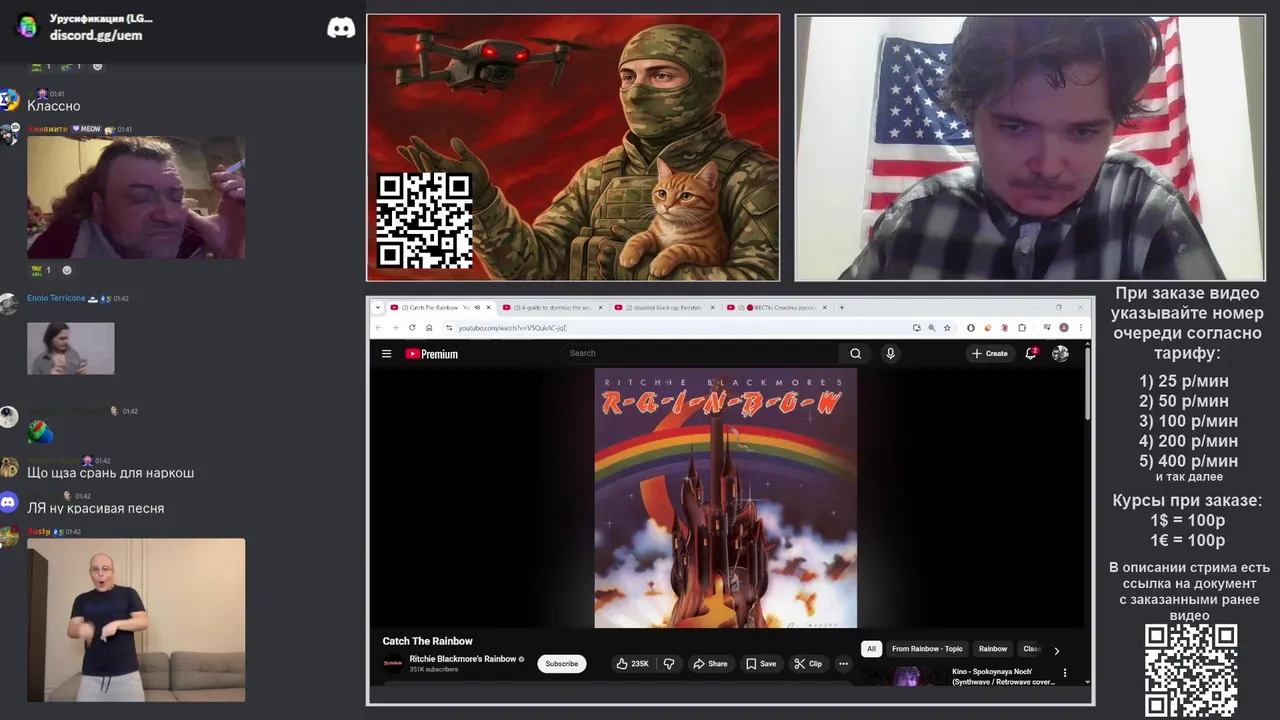Close the disabled black rap freestyle tab
The height and width of the screenshot is (720, 1280).
pyautogui.click(x=713, y=307)
